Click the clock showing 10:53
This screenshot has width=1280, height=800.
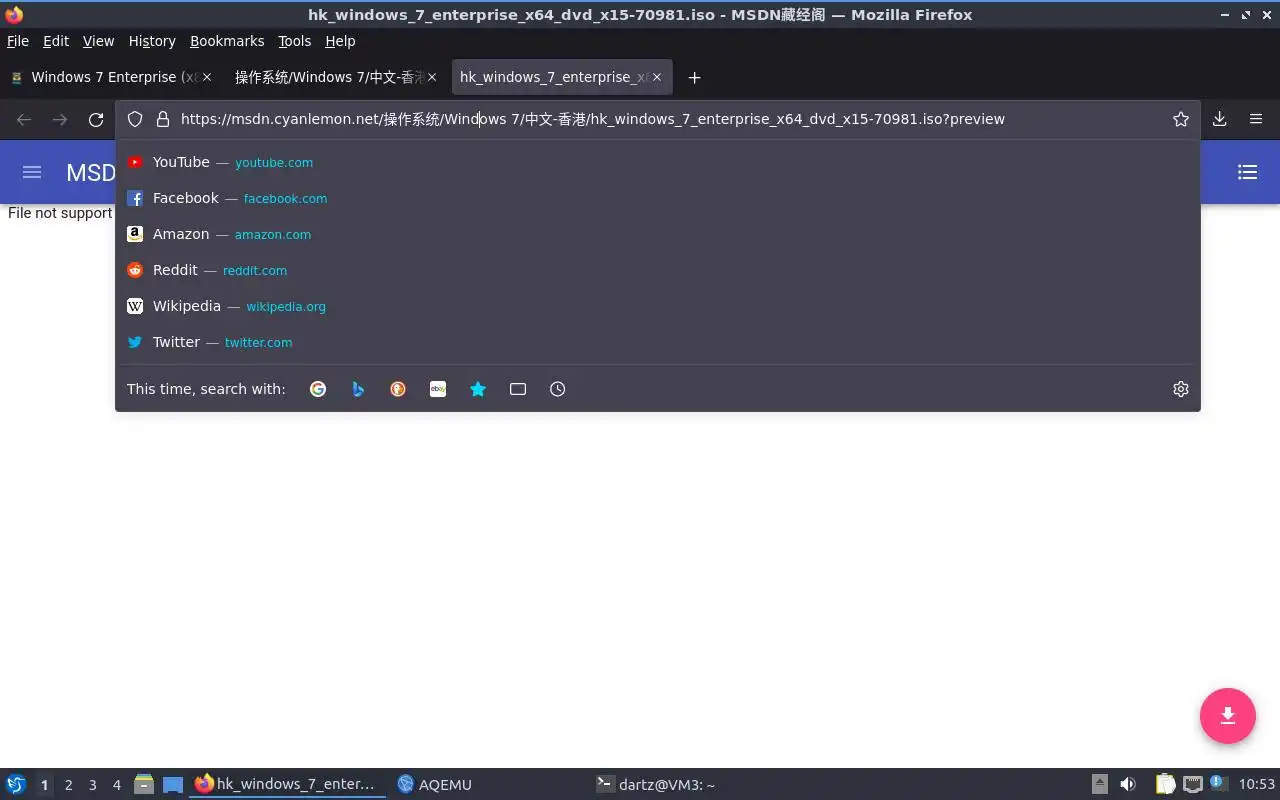(x=1257, y=785)
